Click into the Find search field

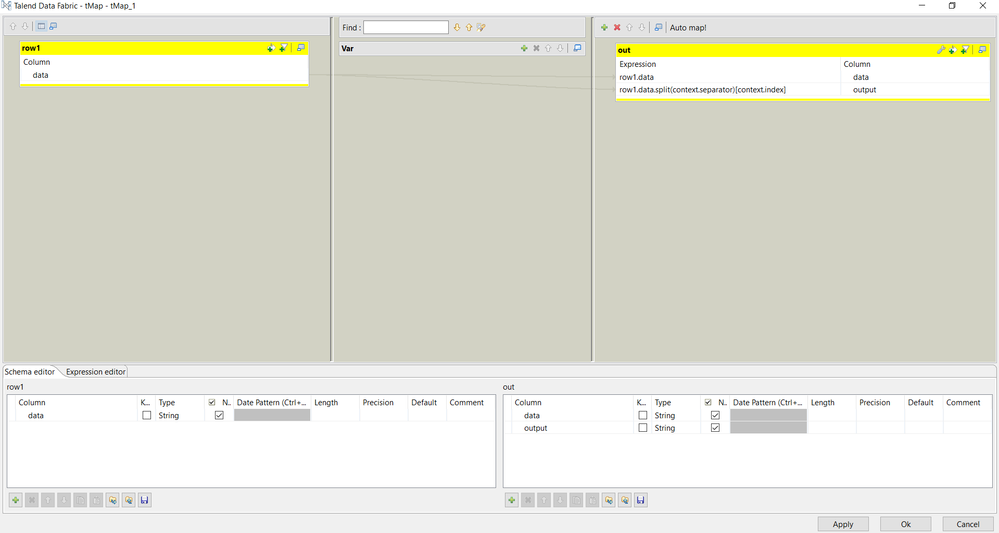tap(406, 27)
